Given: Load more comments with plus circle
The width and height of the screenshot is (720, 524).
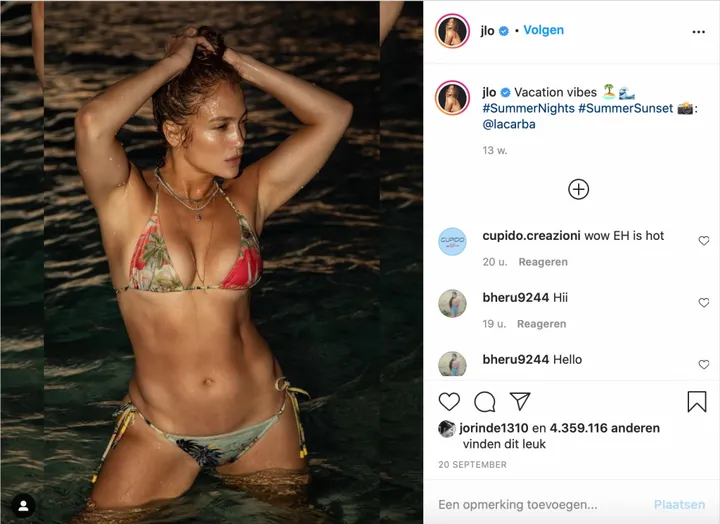Looking at the screenshot, I should (x=579, y=189).
